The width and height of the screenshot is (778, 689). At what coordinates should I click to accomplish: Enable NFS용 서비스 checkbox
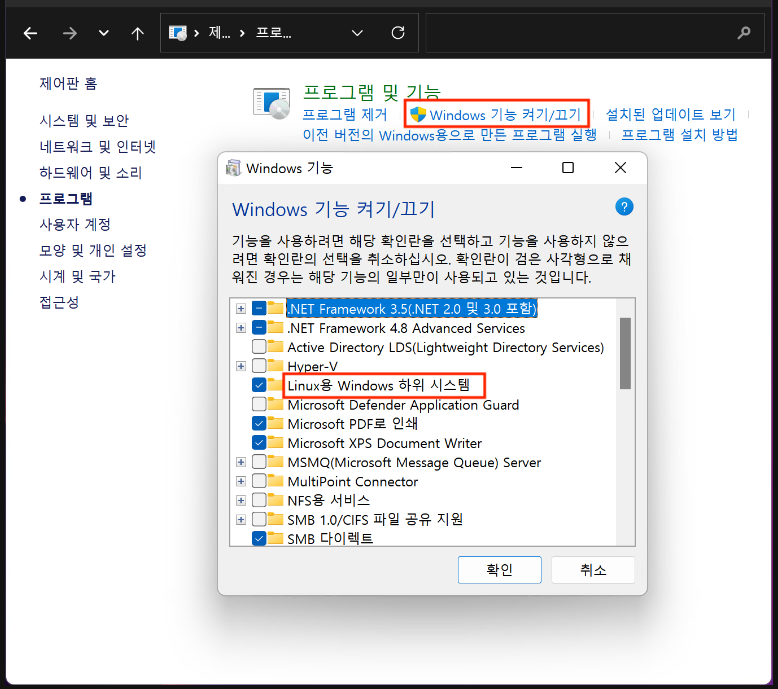pyautogui.click(x=259, y=500)
